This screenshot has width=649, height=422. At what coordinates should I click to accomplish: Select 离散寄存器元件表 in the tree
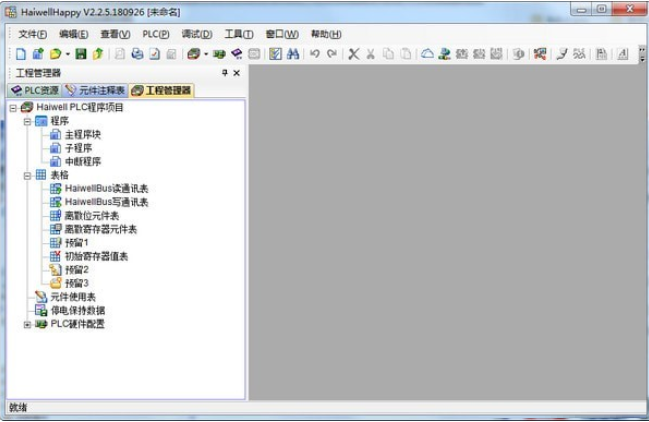click(101, 229)
